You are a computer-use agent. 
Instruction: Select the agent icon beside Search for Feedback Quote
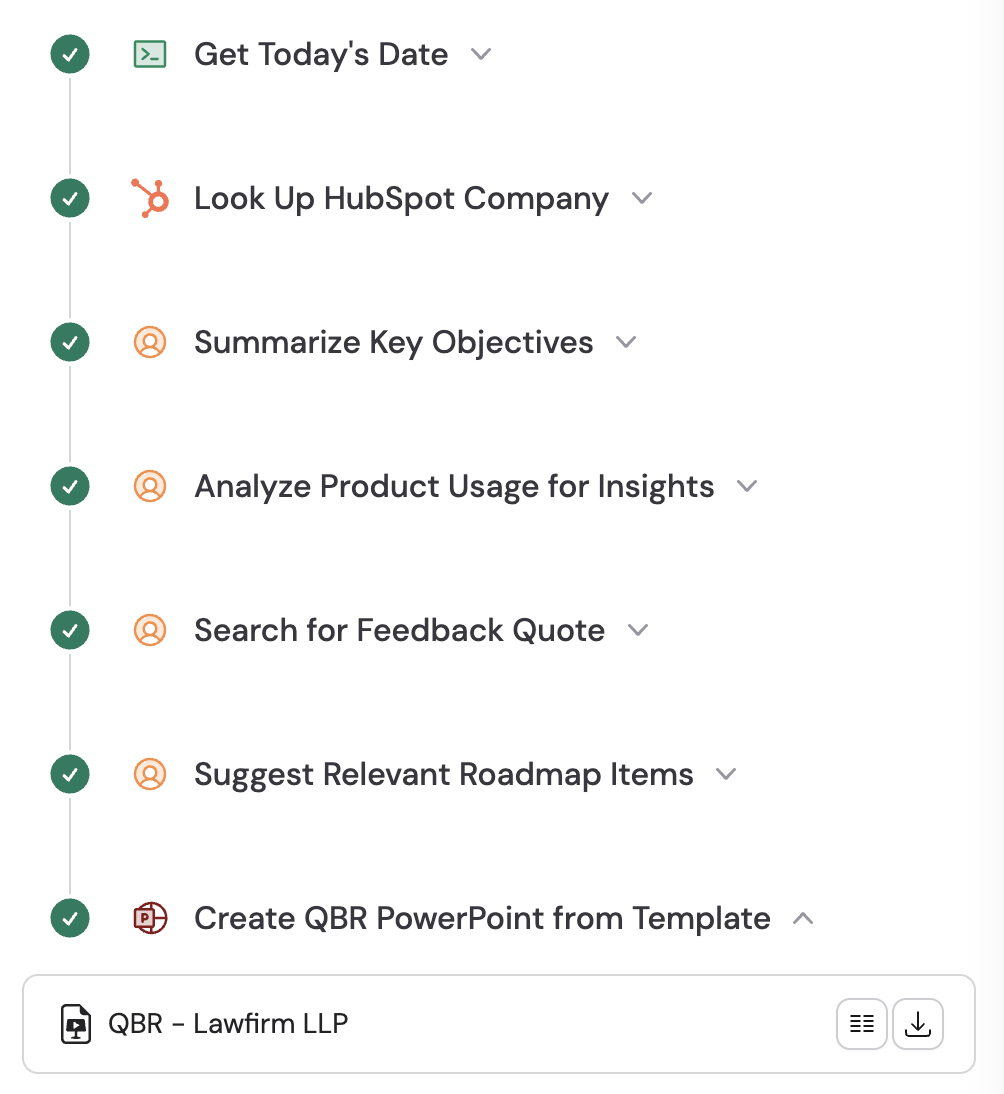[150, 630]
